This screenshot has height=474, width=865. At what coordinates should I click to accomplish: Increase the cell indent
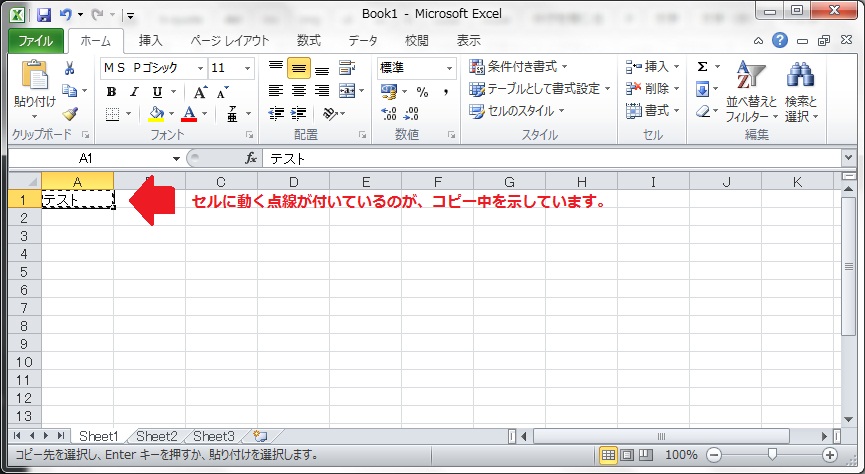(x=298, y=114)
